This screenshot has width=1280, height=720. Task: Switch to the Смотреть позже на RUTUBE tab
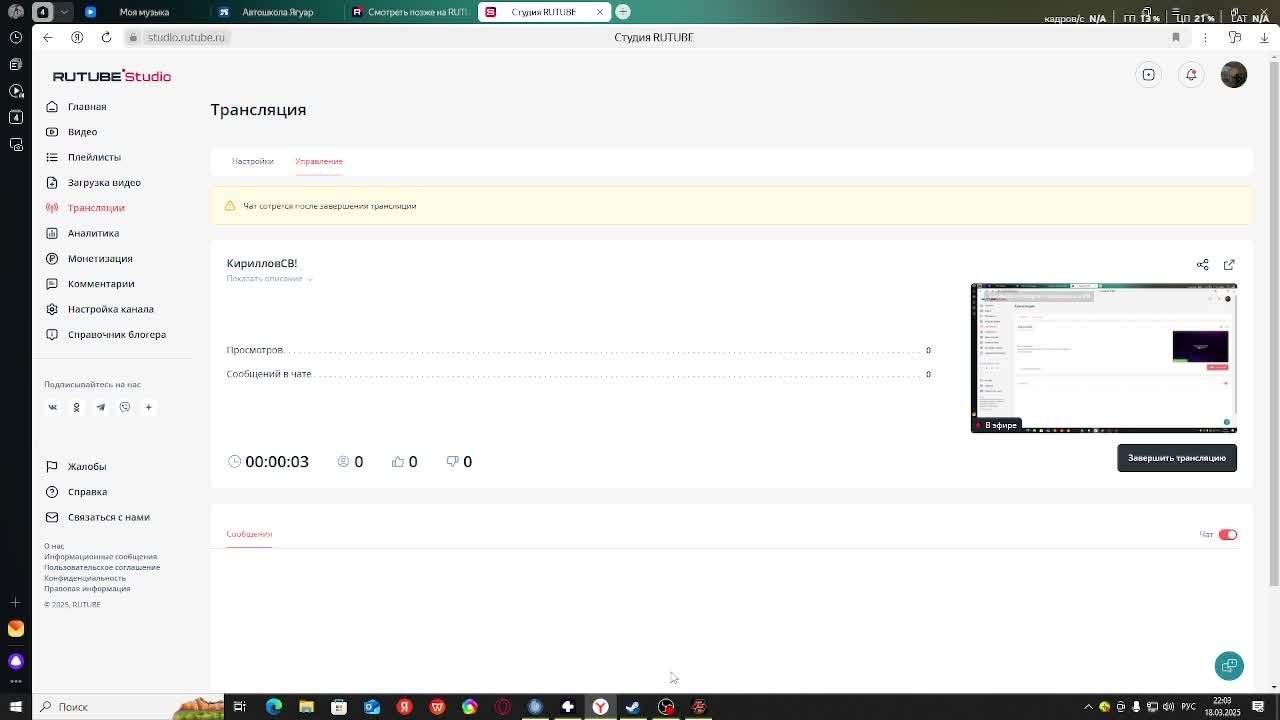411,12
